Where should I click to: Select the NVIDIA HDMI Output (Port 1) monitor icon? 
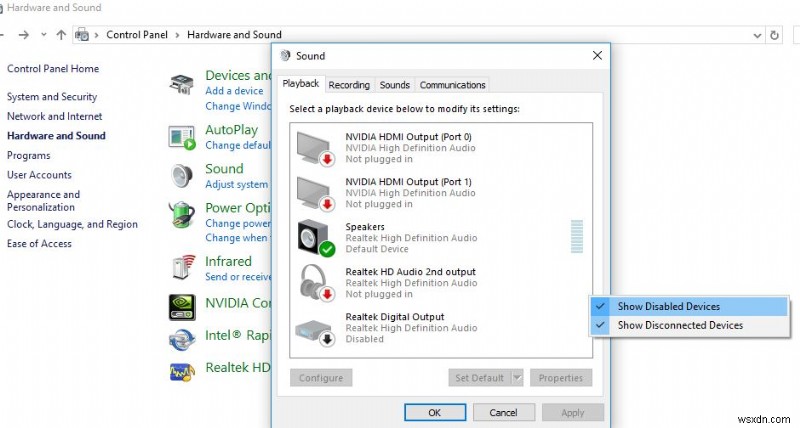315,193
